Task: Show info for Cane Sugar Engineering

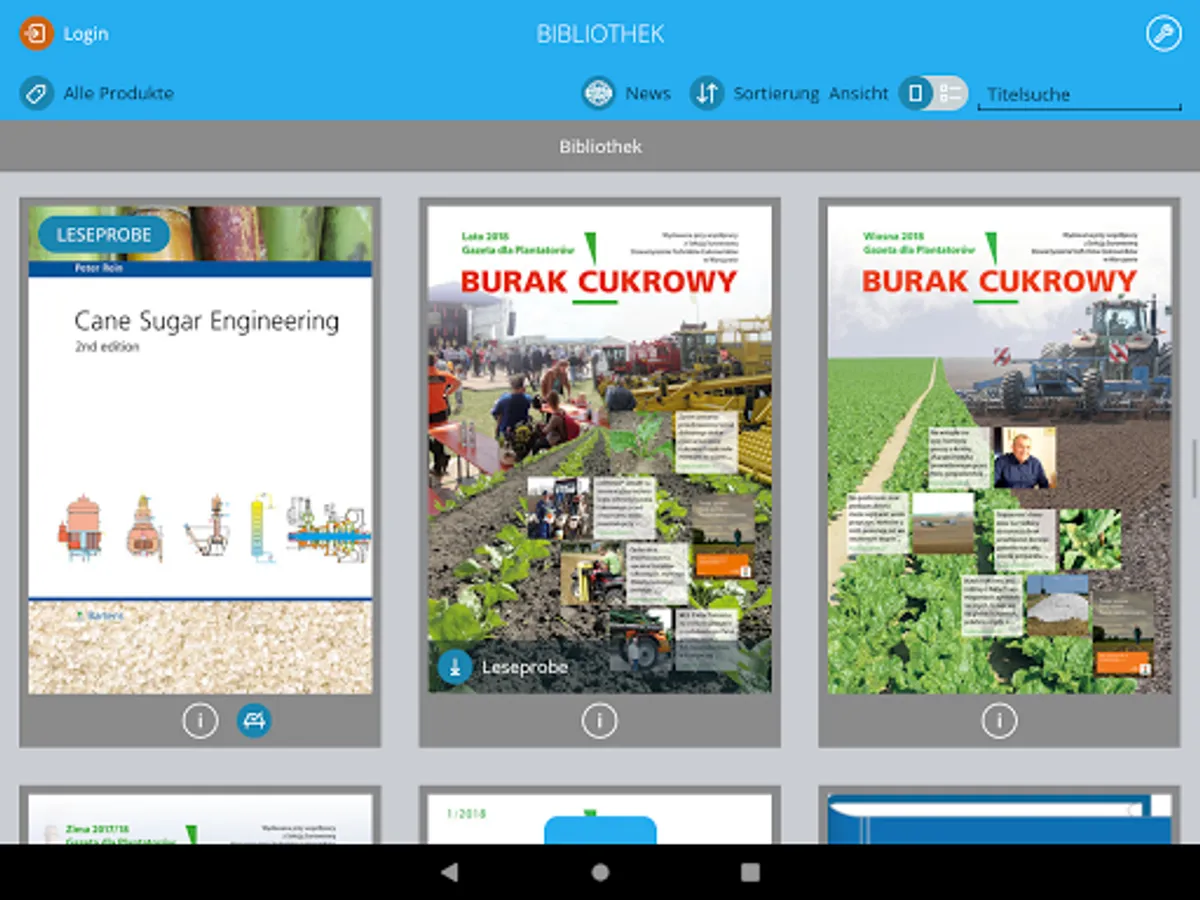Action: click(x=200, y=721)
